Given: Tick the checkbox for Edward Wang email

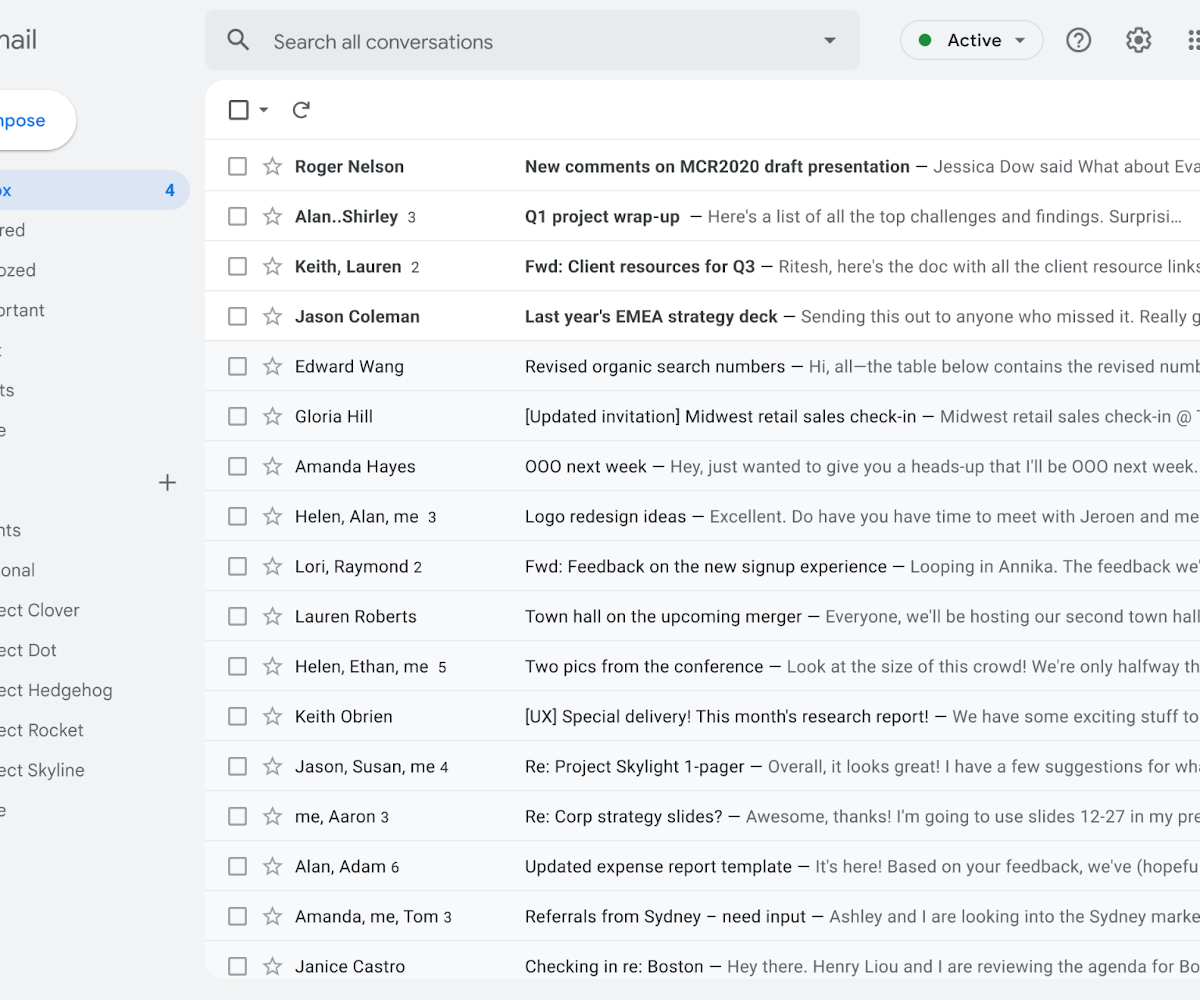Looking at the screenshot, I should tap(237, 367).
